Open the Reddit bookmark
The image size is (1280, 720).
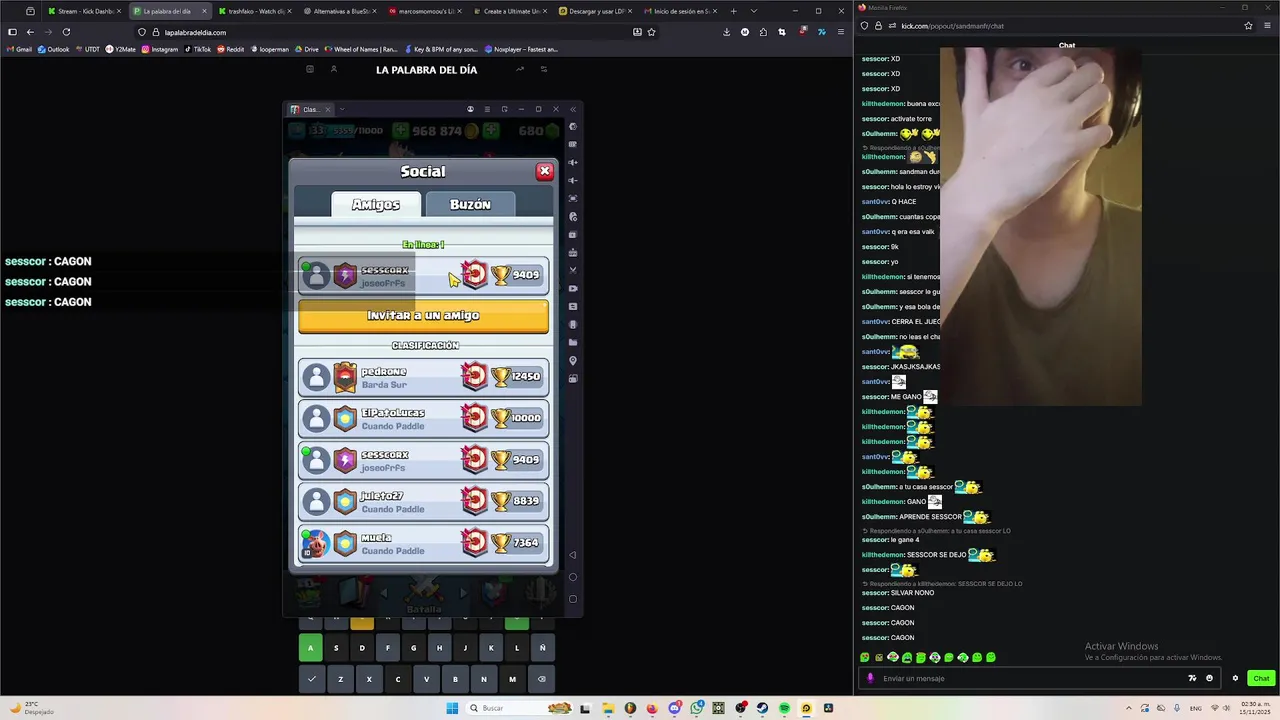point(231,49)
